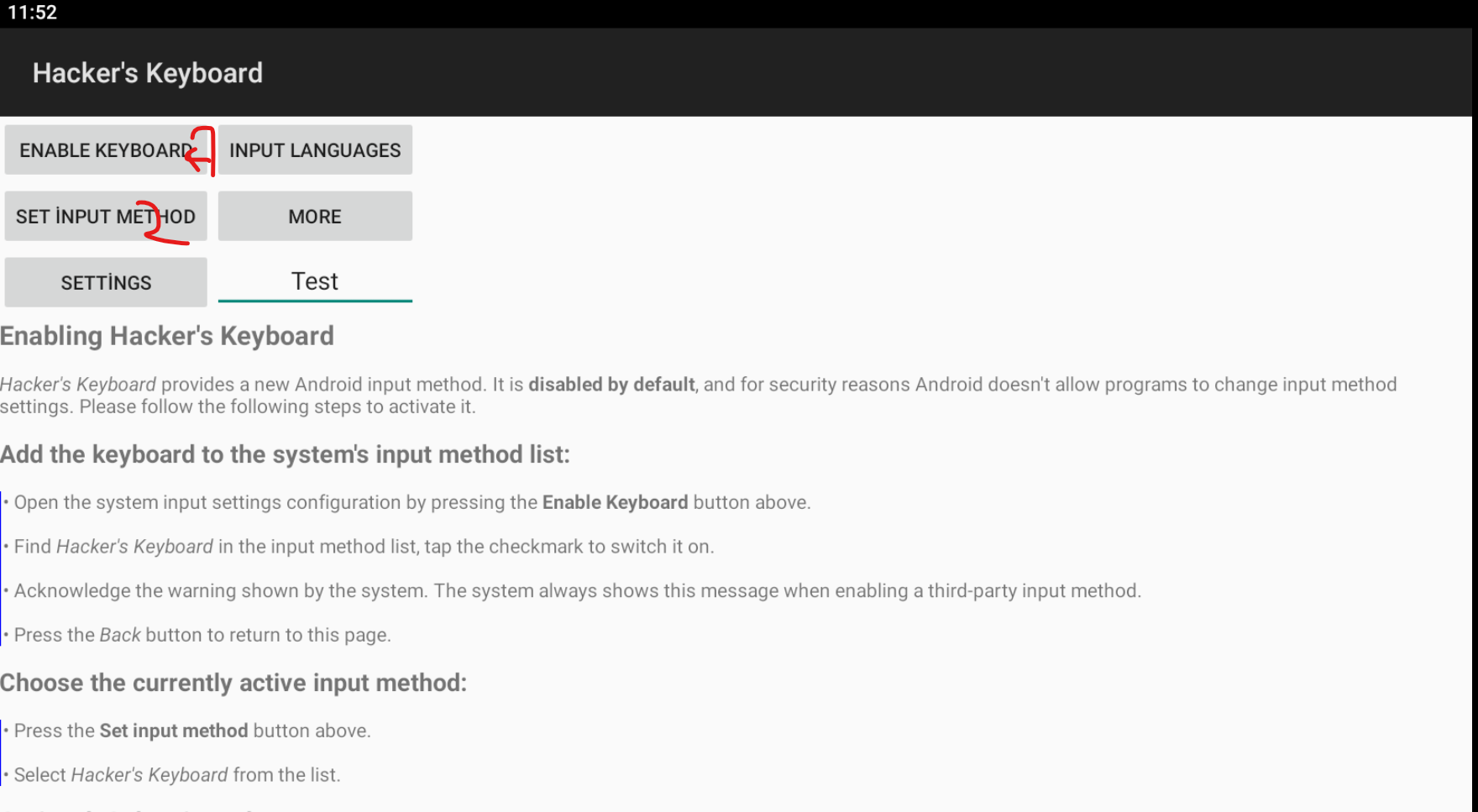The width and height of the screenshot is (1478, 812).
Task: Select the "tap the checkmark" instruction bullet
Action: click(x=364, y=547)
